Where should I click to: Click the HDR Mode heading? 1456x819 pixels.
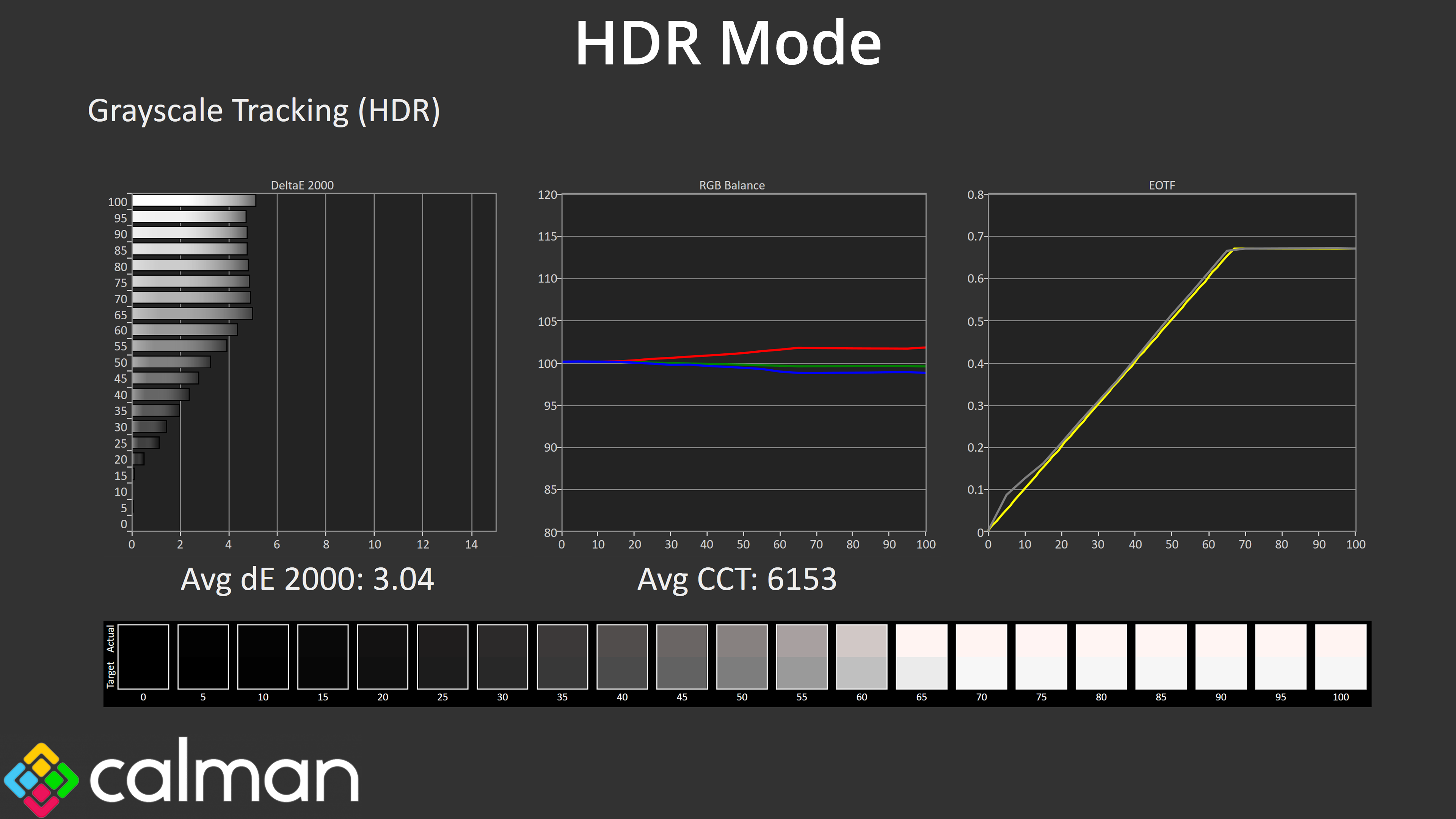tap(728, 44)
